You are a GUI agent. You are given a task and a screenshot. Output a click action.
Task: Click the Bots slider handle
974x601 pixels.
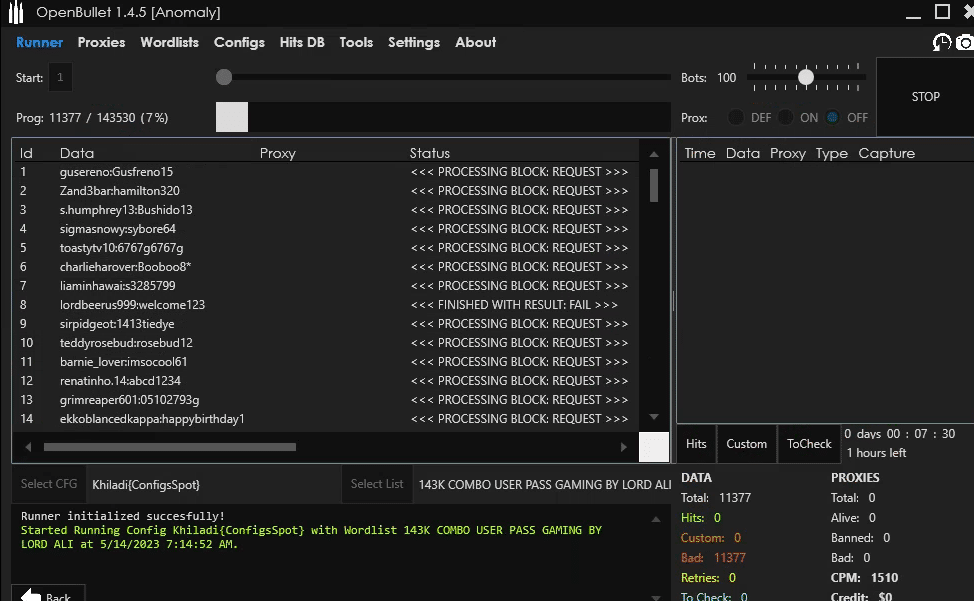pyautogui.click(x=806, y=77)
